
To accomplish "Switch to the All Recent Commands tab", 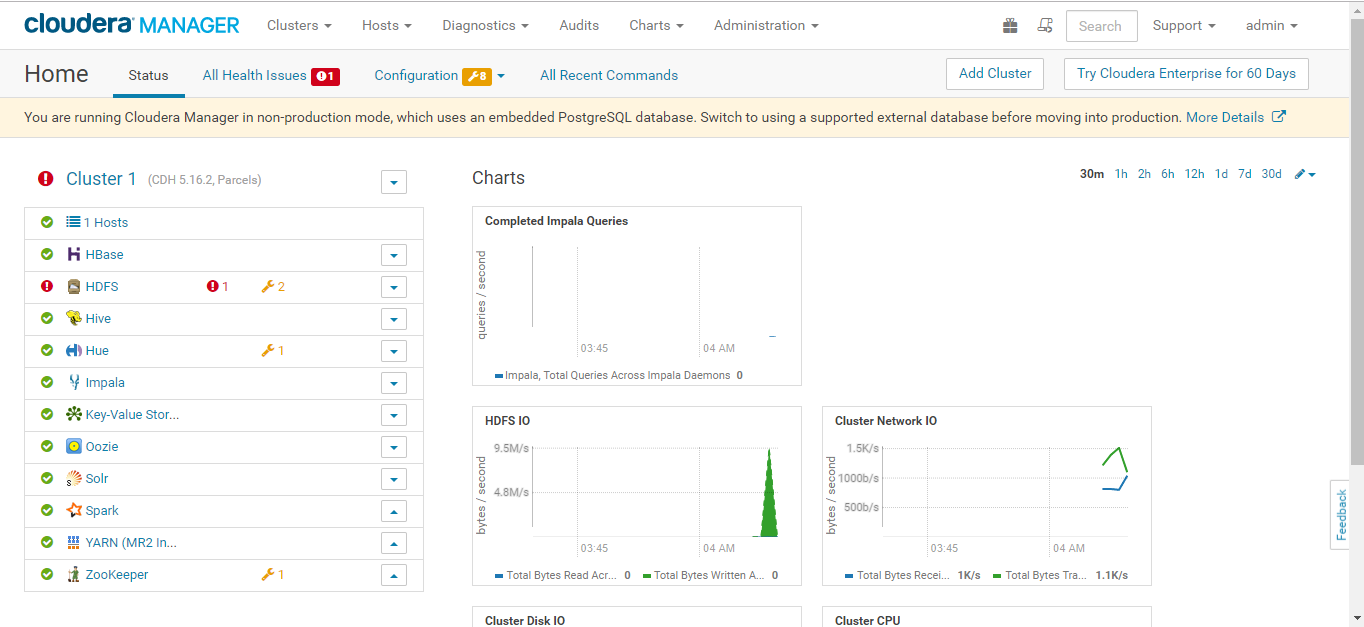I will coord(608,74).
